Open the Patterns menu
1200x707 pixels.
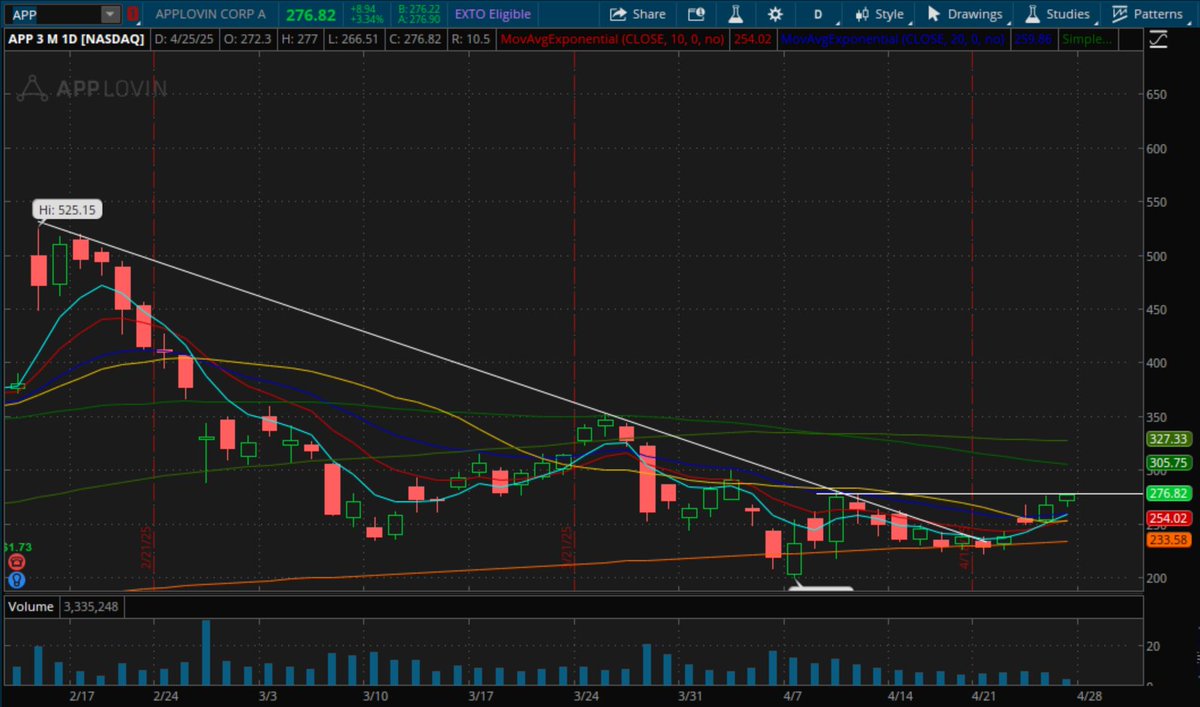[1148, 14]
